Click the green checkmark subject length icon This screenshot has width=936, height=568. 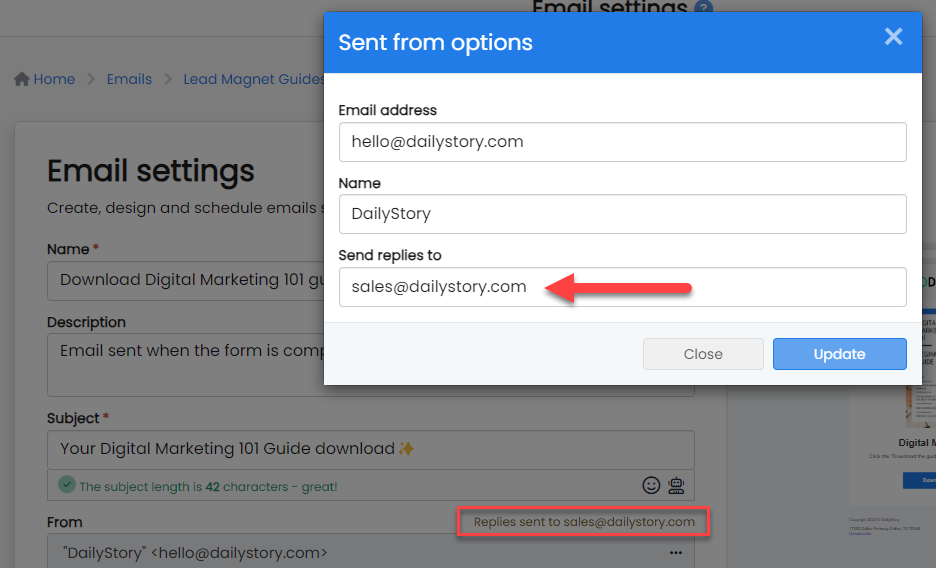[67, 484]
